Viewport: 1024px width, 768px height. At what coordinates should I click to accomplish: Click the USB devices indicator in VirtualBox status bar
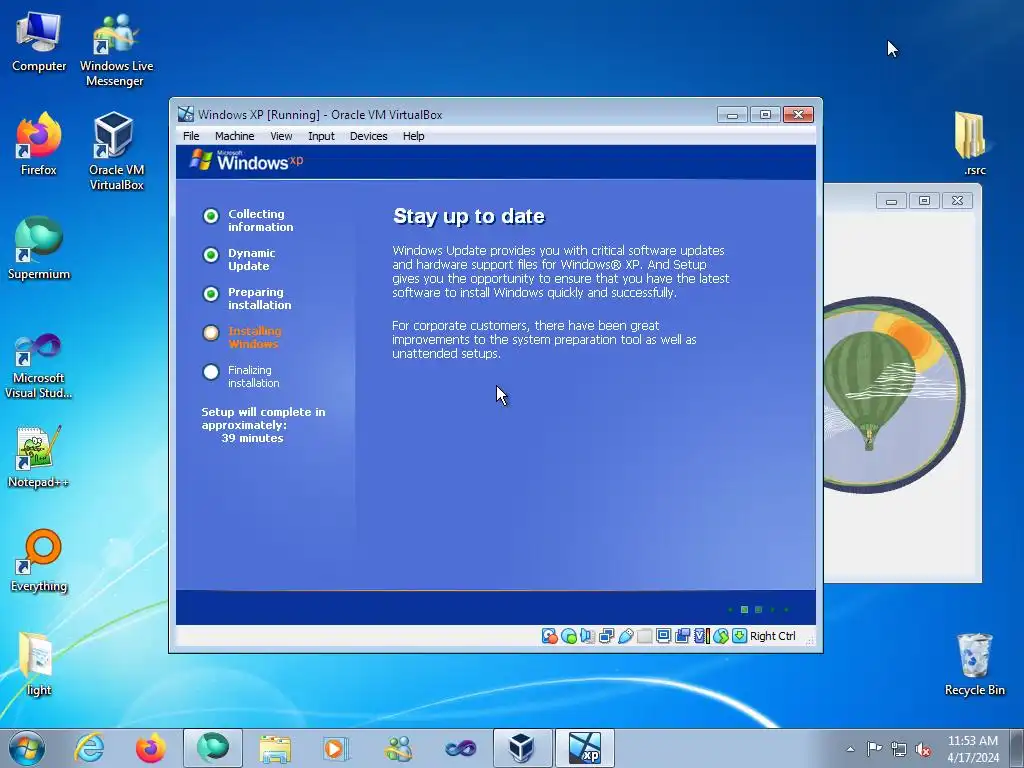[626, 636]
